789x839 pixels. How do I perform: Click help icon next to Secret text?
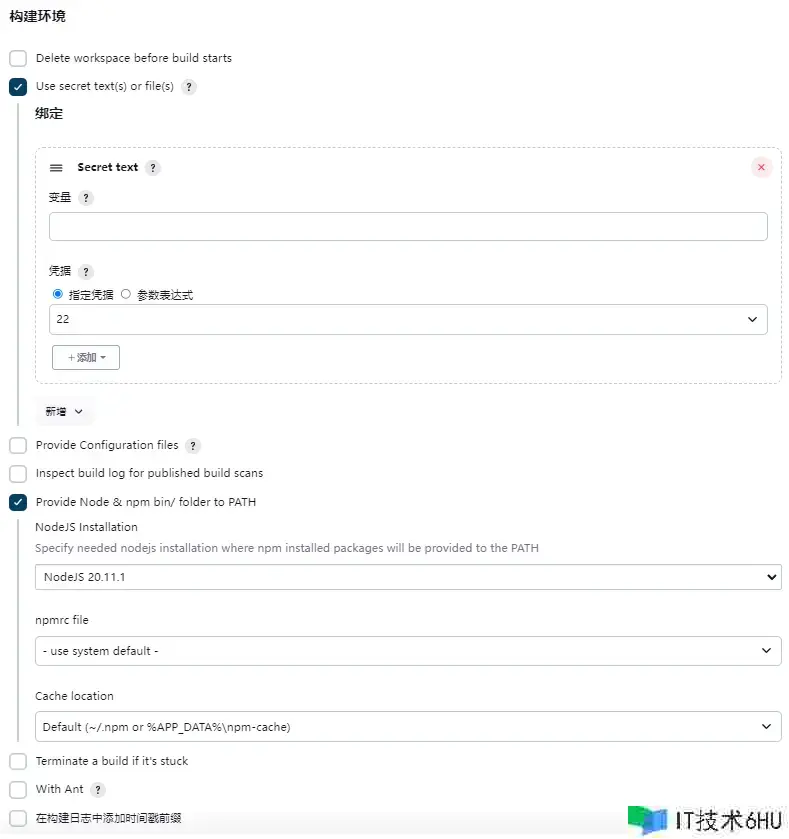pyautogui.click(x=153, y=168)
